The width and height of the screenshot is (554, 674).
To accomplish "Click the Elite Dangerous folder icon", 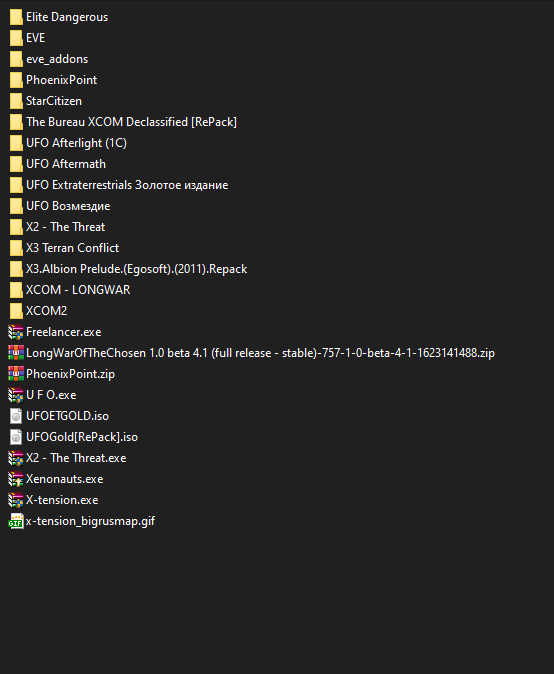I will pyautogui.click(x=16, y=17).
